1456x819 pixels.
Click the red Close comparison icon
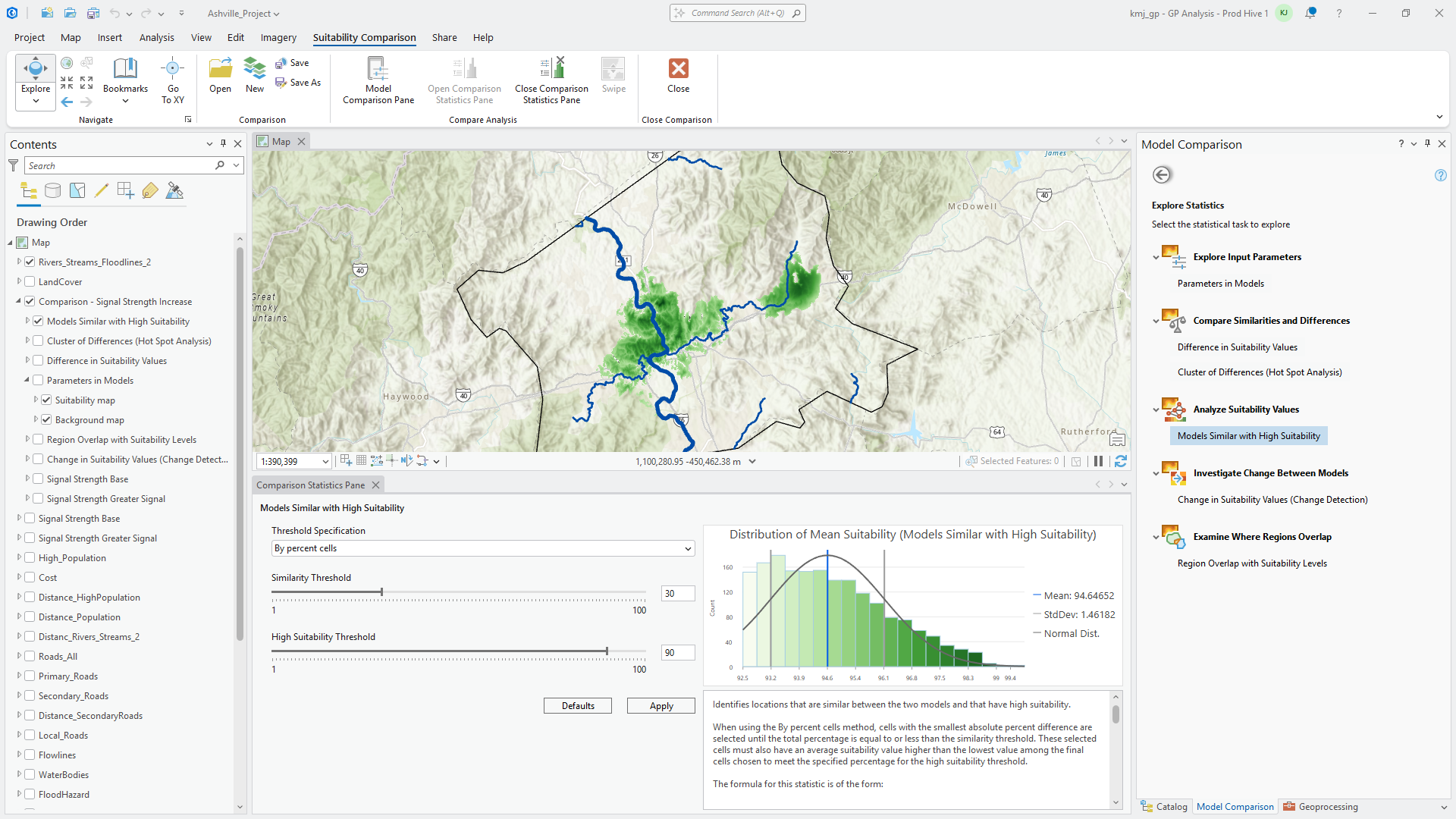[678, 69]
